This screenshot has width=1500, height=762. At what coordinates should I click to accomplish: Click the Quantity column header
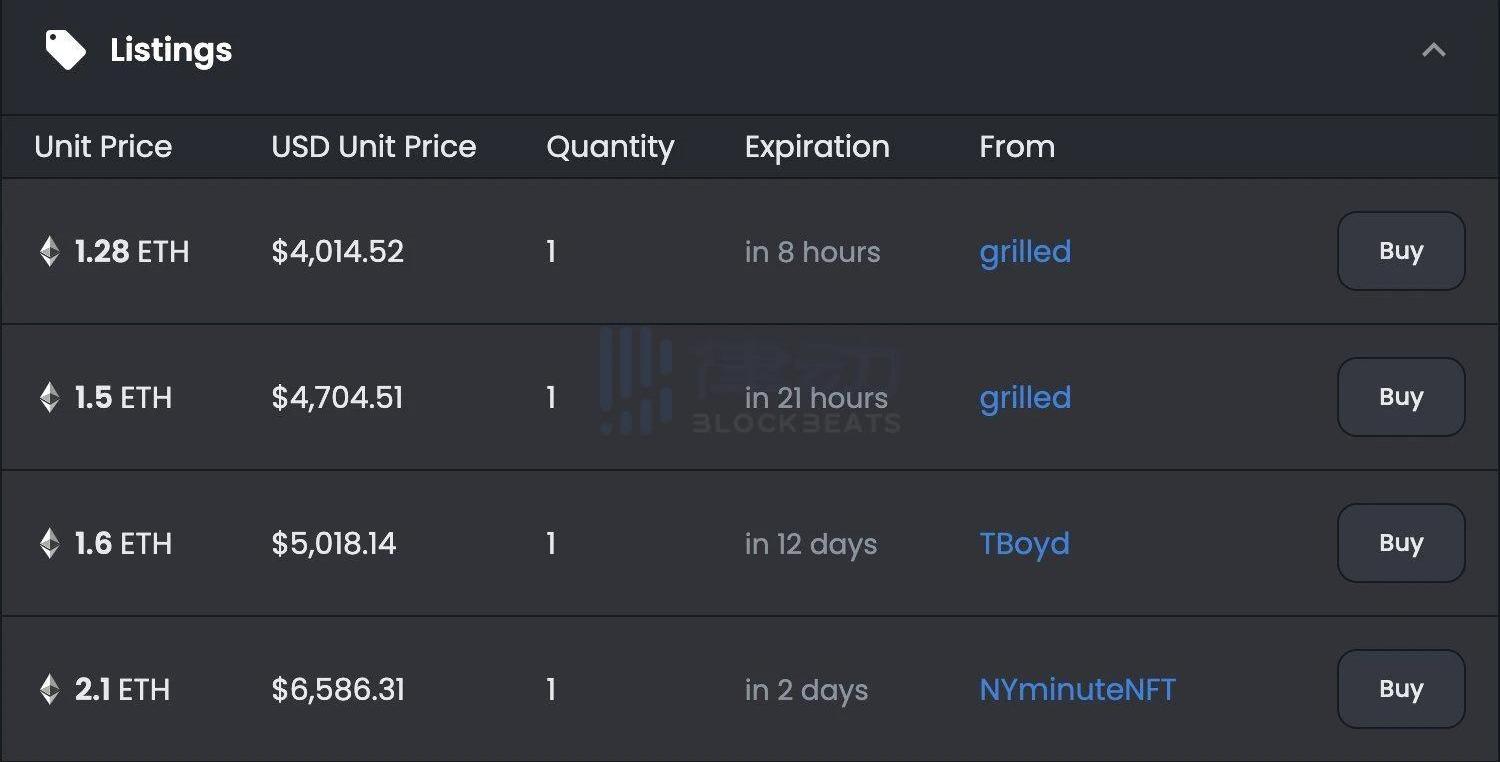point(610,147)
